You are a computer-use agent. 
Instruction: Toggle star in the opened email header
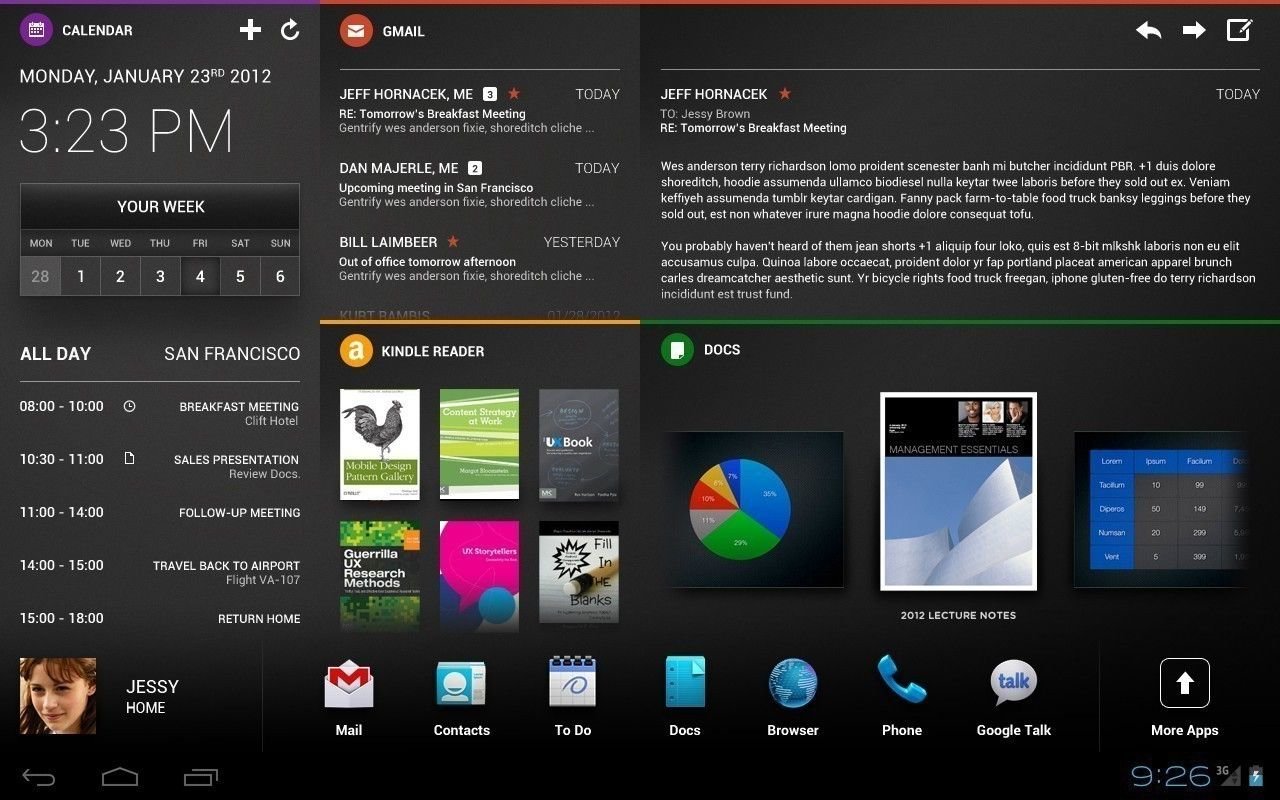[x=785, y=93]
